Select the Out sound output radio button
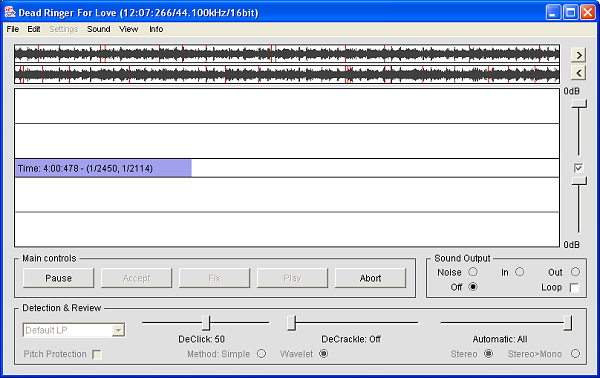Viewport: 600px width, 378px height. tap(575, 272)
